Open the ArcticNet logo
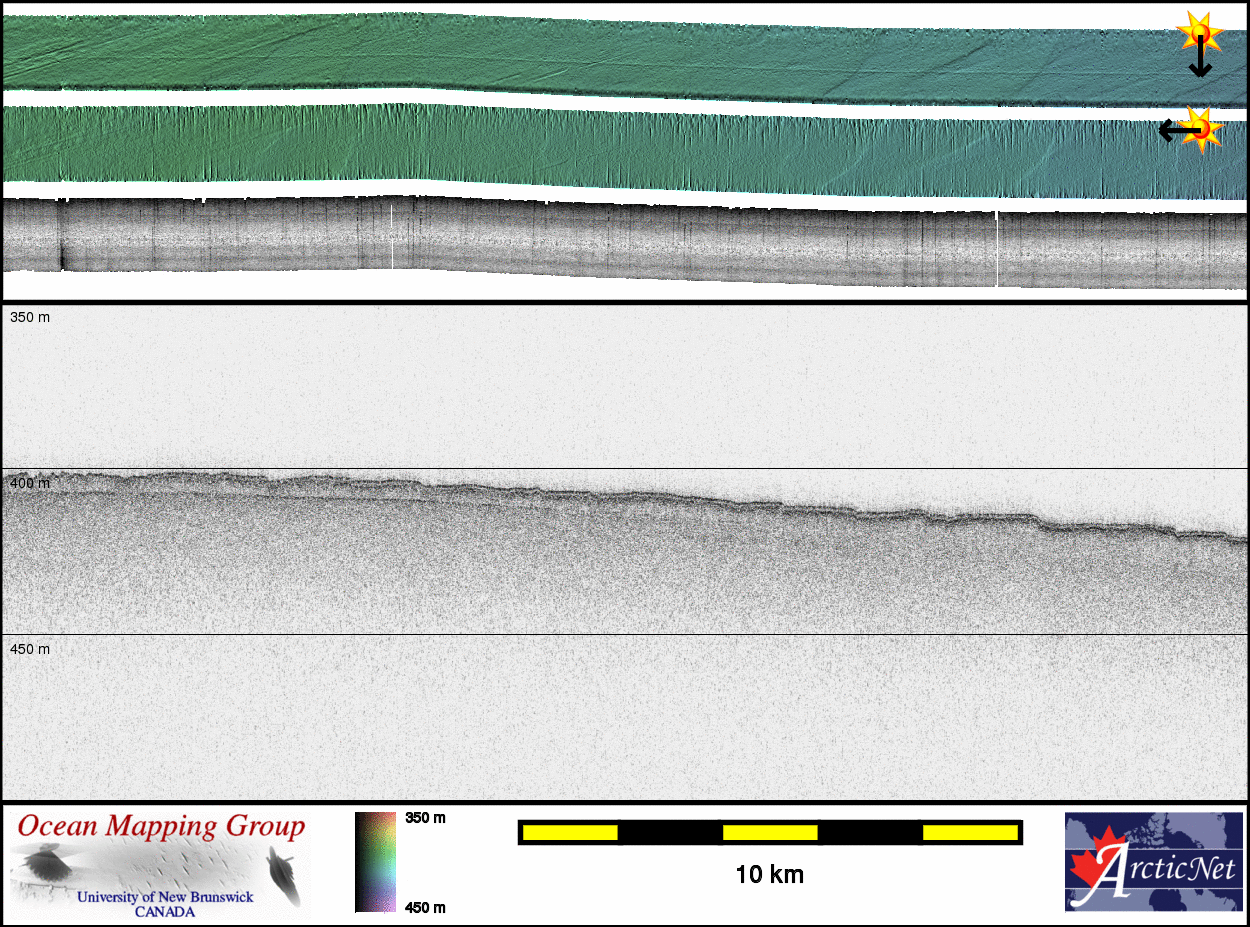Screen dimensions: 1250x927 (x=1153, y=861)
